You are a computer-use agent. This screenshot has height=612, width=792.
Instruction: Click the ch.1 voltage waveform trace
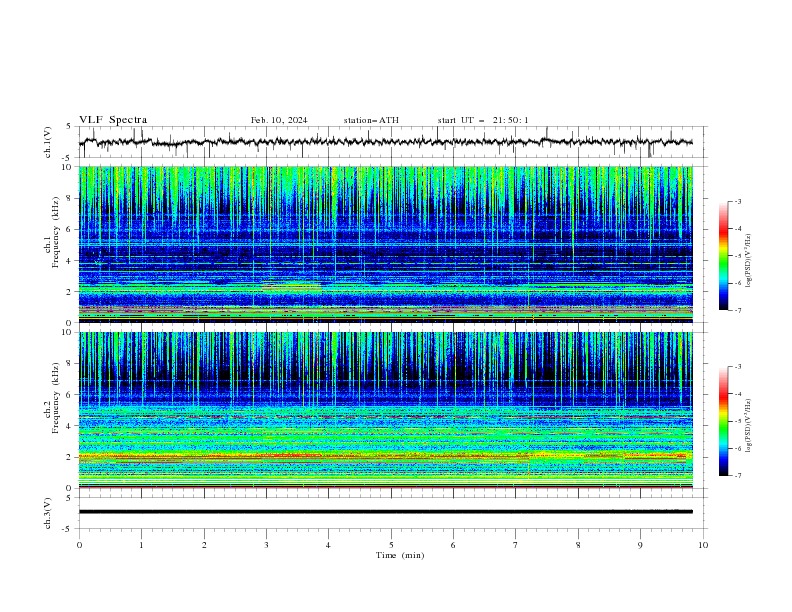pyautogui.click(x=385, y=142)
